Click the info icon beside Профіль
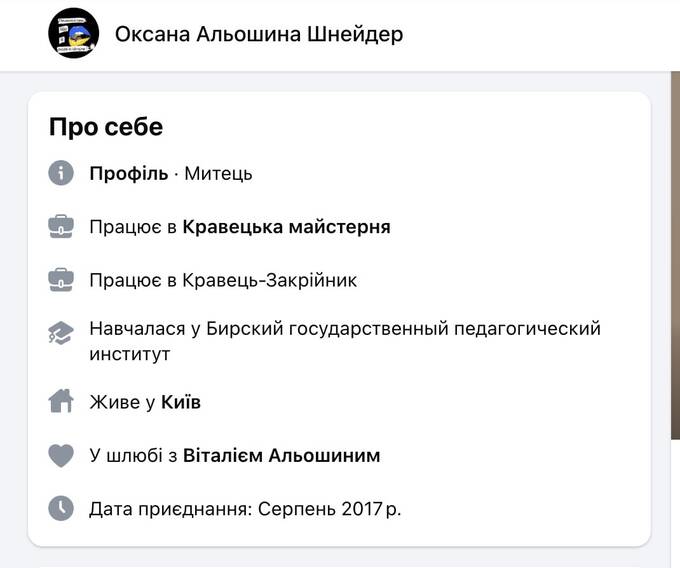The width and height of the screenshot is (680, 568). tap(62, 173)
